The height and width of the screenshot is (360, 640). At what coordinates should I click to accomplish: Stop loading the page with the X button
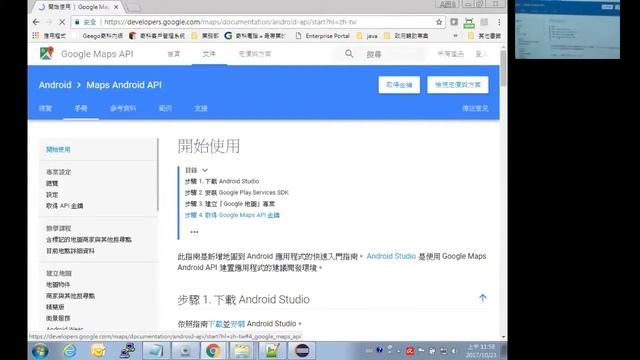pyautogui.click(x=62, y=22)
